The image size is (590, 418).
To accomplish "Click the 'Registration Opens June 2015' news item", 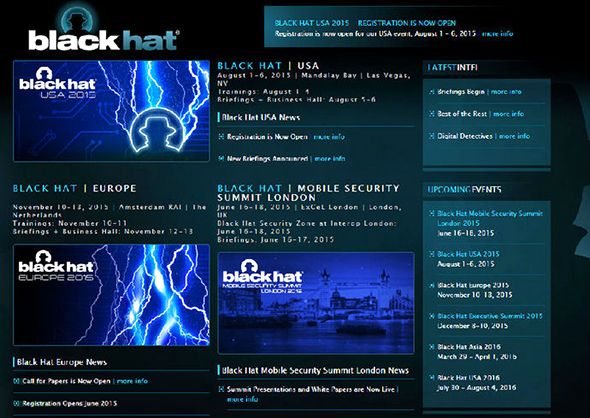I will [x=70, y=403].
